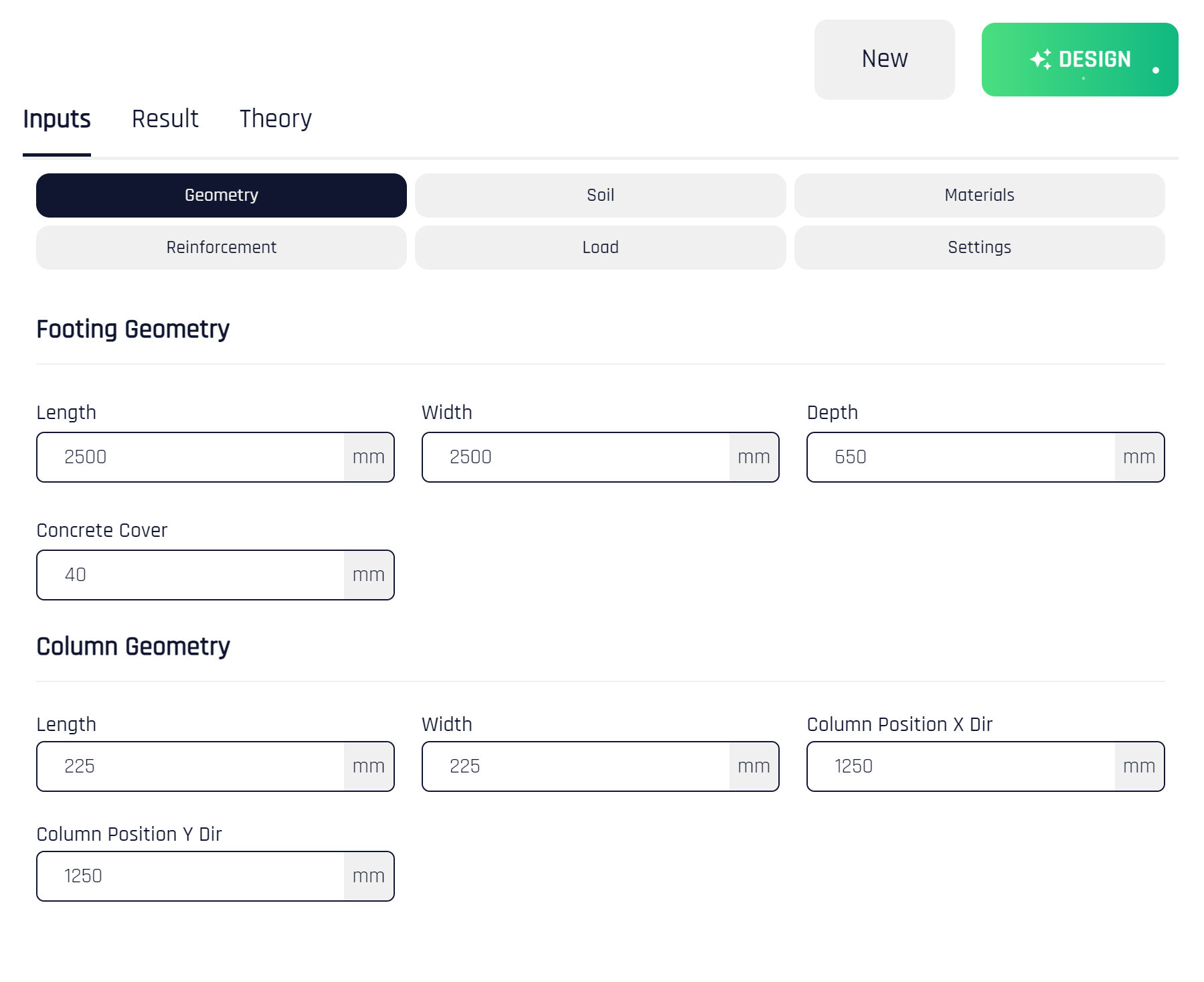Run the DESIGN calculation

(x=1079, y=59)
